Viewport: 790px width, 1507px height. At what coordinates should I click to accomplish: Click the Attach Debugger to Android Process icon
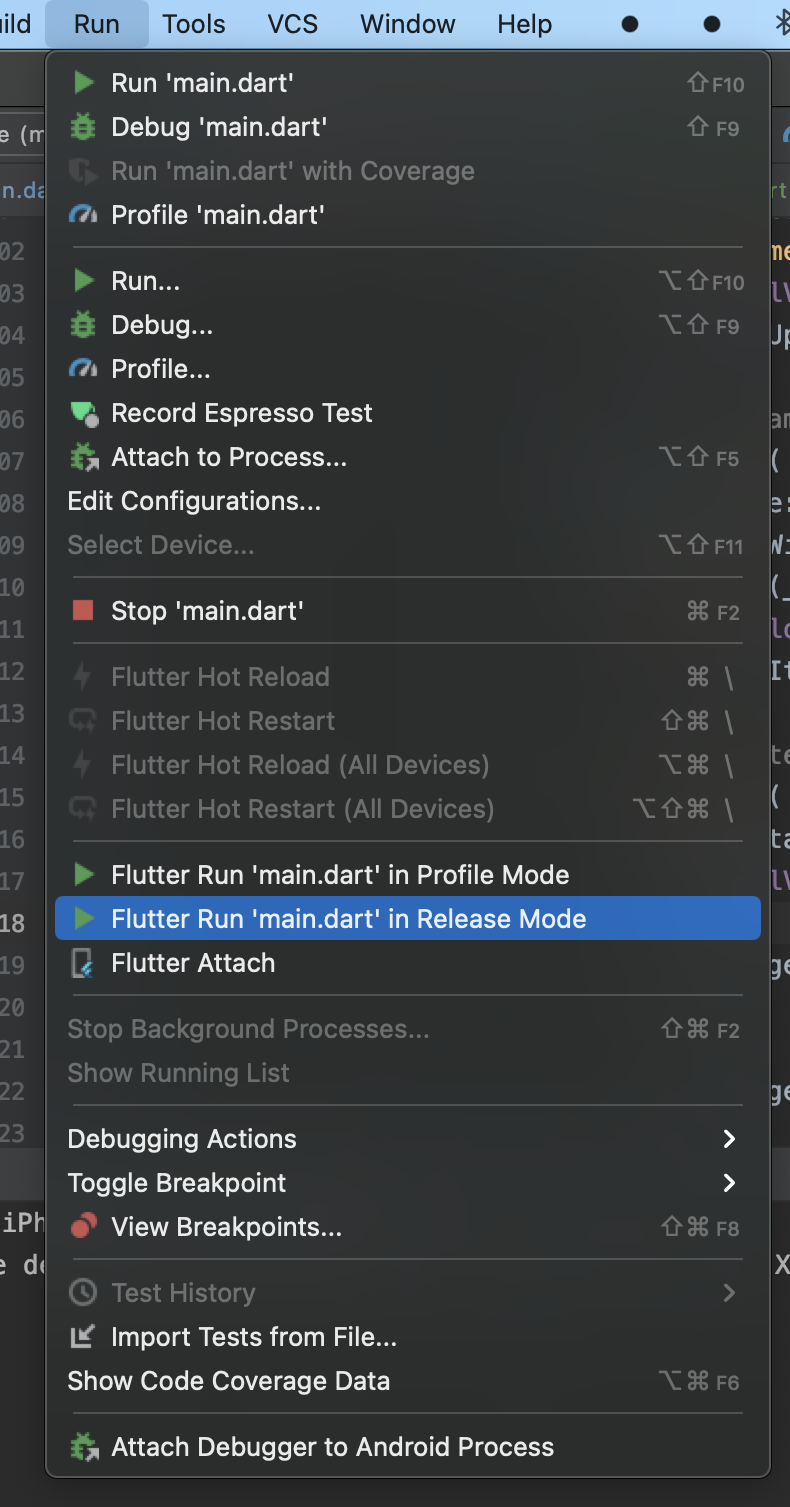[x=84, y=1447]
